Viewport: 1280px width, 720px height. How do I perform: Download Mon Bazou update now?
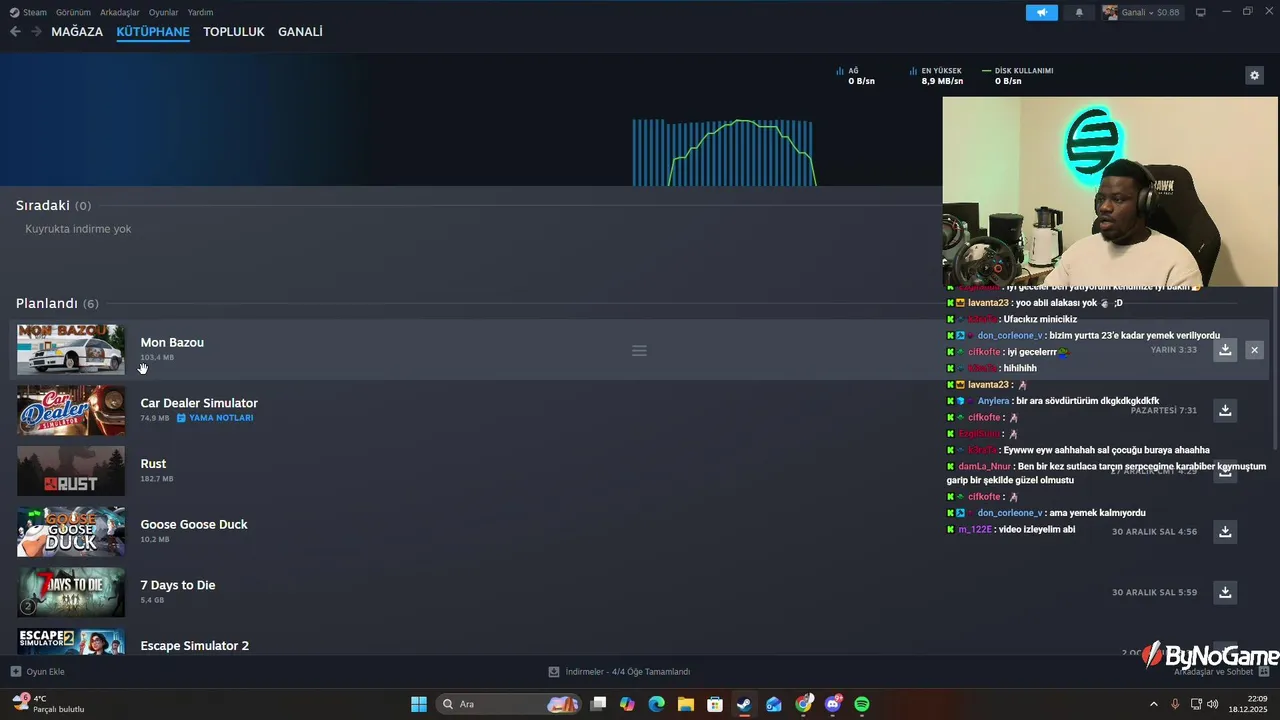tap(1225, 350)
